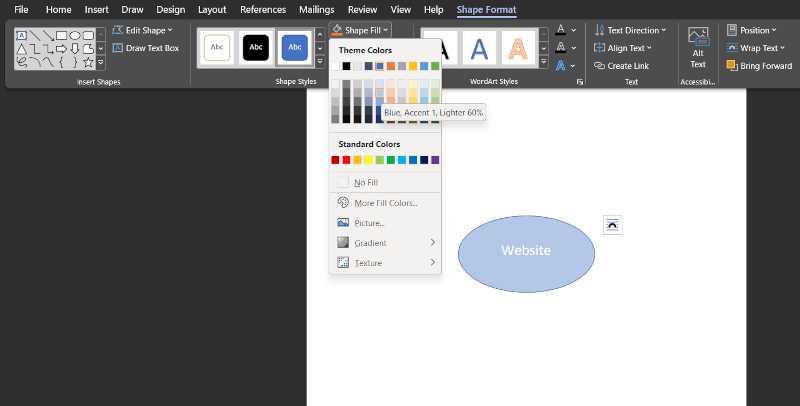Pick the red standard color swatch
This screenshot has width=800, height=406.
tap(347, 160)
